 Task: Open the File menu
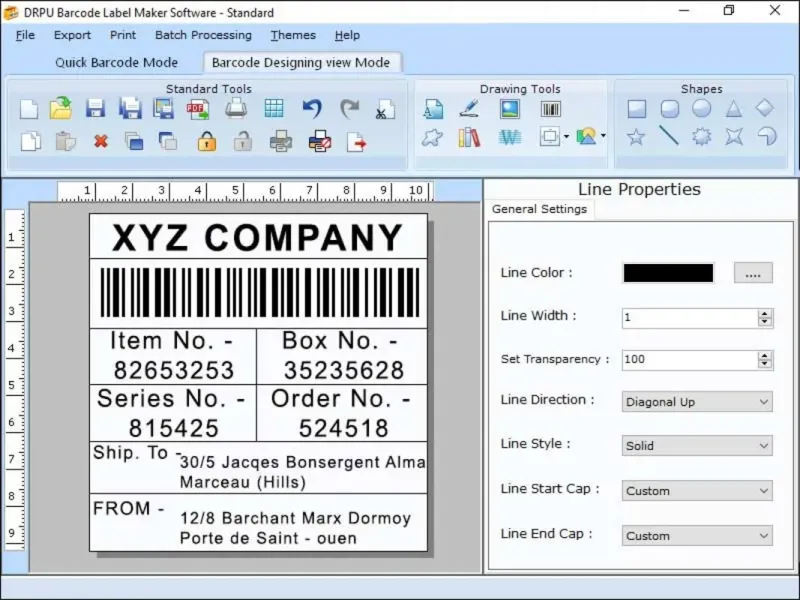(x=25, y=35)
